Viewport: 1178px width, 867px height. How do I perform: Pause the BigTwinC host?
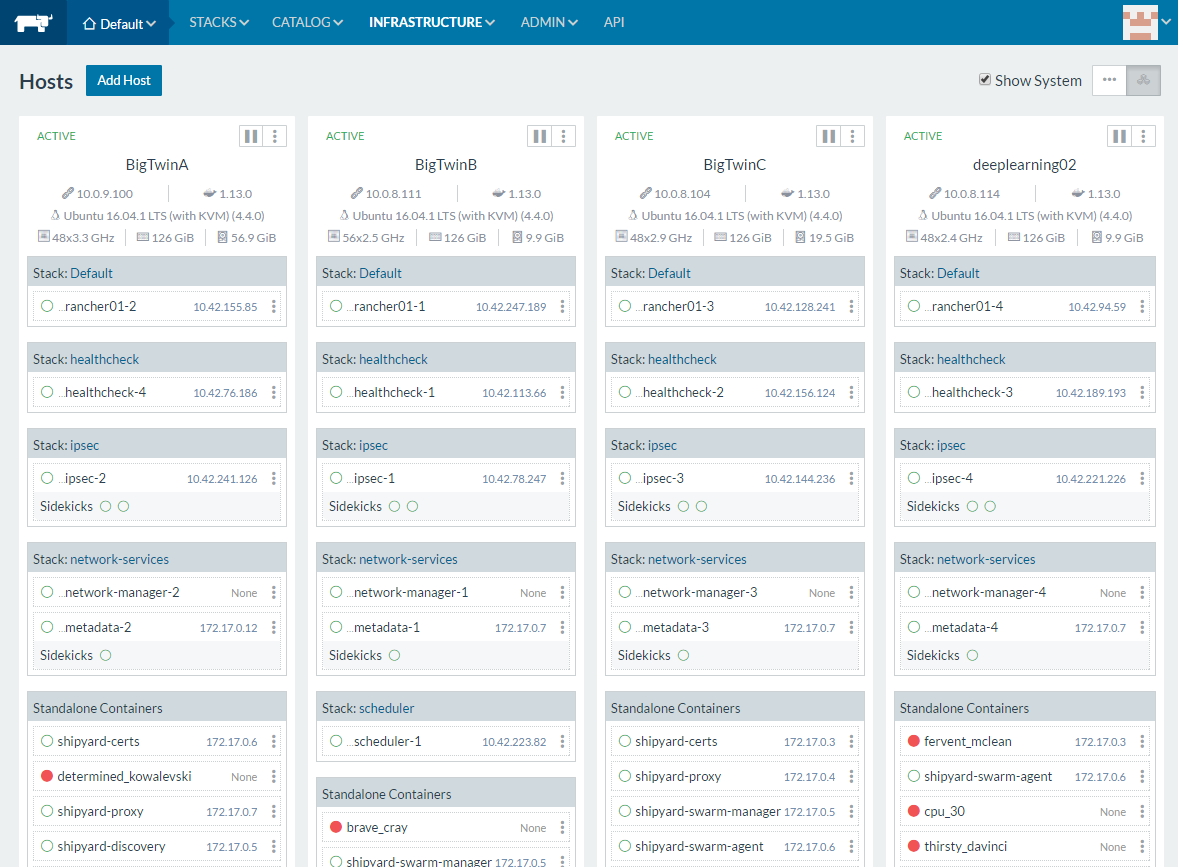click(x=828, y=136)
